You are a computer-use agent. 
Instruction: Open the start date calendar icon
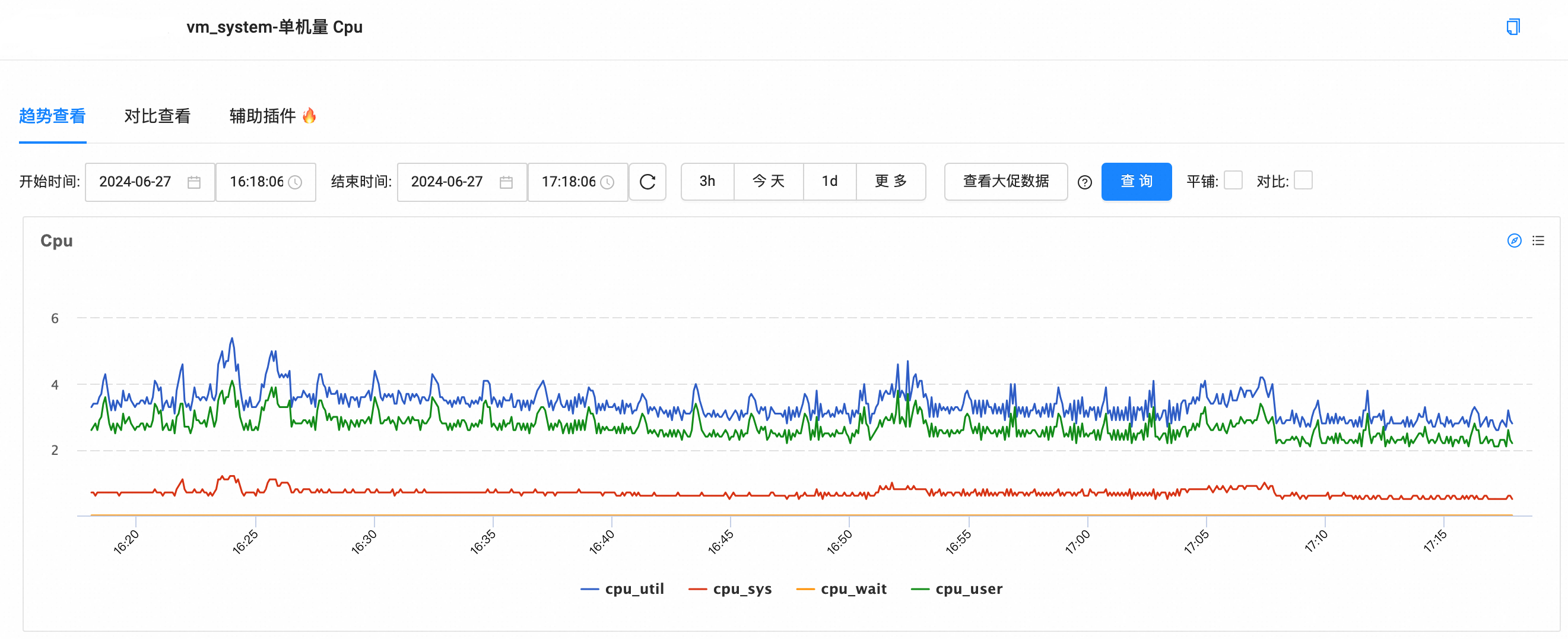[194, 182]
